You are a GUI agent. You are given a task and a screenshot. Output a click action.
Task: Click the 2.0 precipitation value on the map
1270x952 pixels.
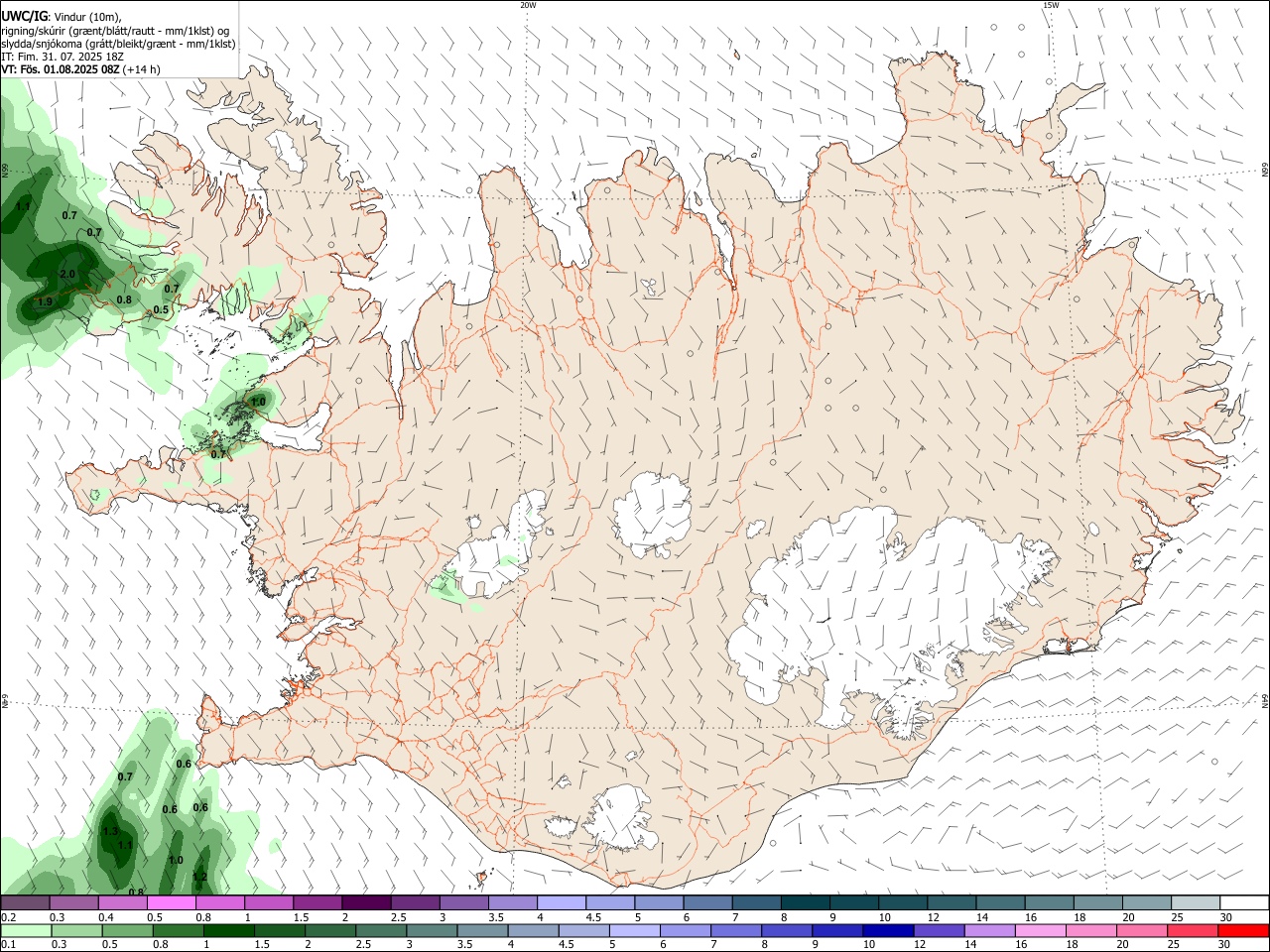tap(67, 274)
